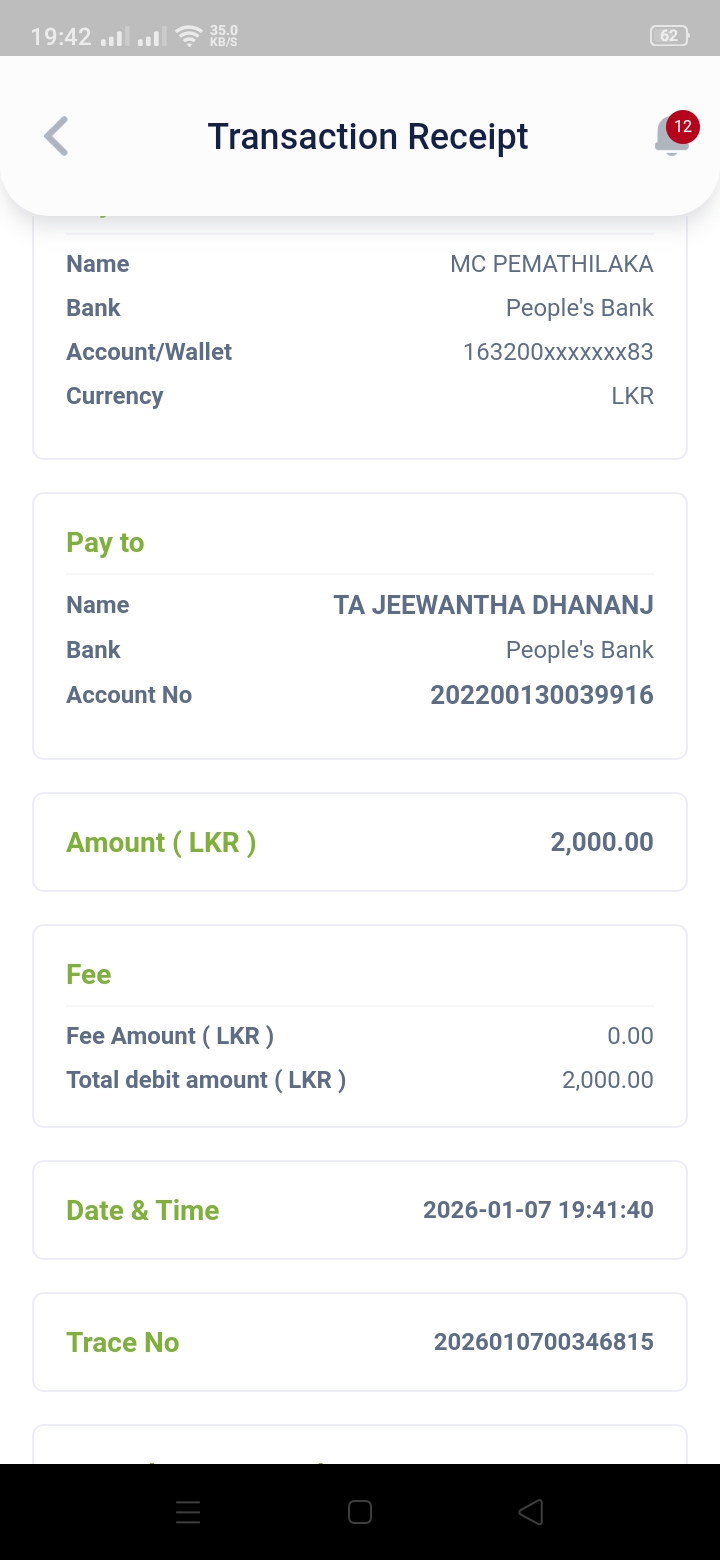Tap the Total debit amount row

tap(359, 1080)
